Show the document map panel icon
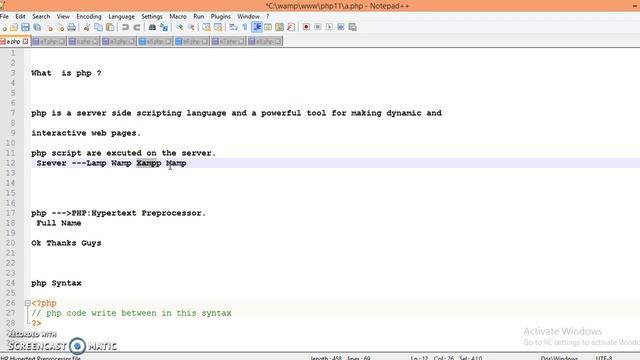 pos(280,27)
